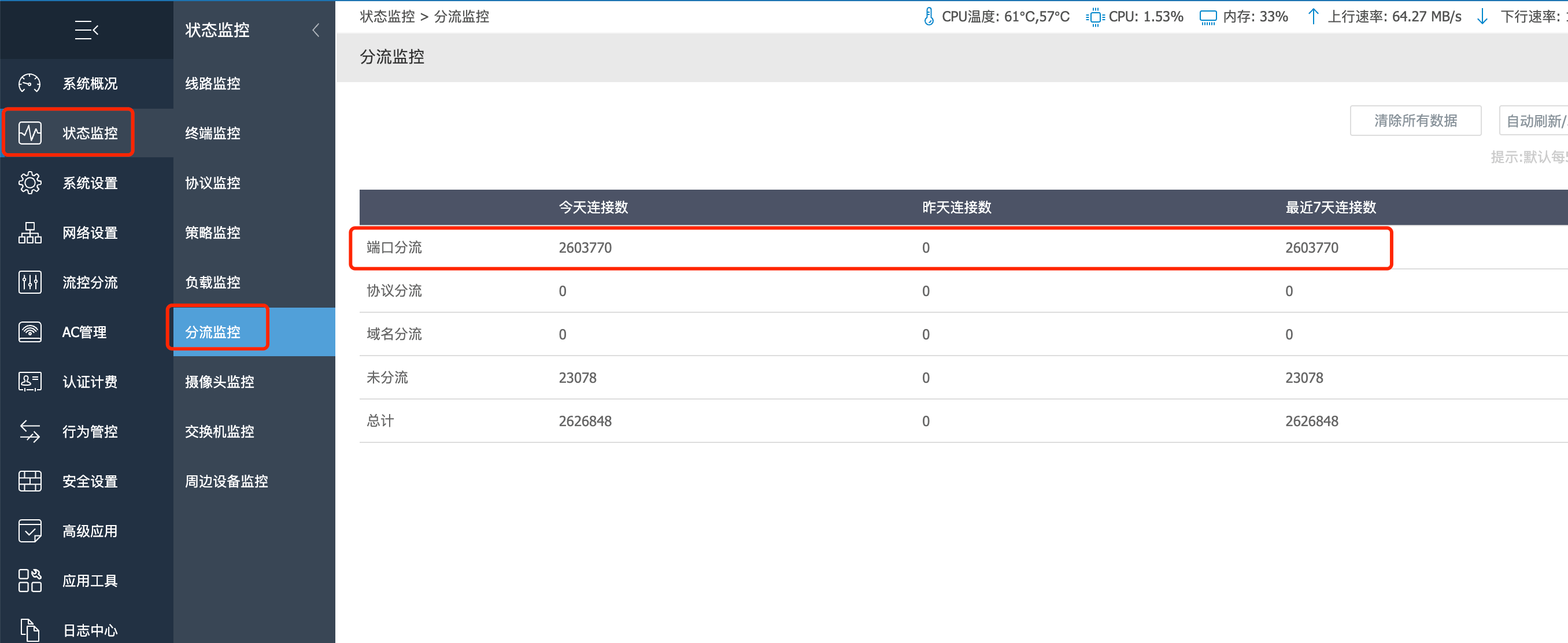The height and width of the screenshot is (643, 1568).
Task: Click 状态监控 breadcrumb link
Action: pyautogui.click(x=387, y=16)
